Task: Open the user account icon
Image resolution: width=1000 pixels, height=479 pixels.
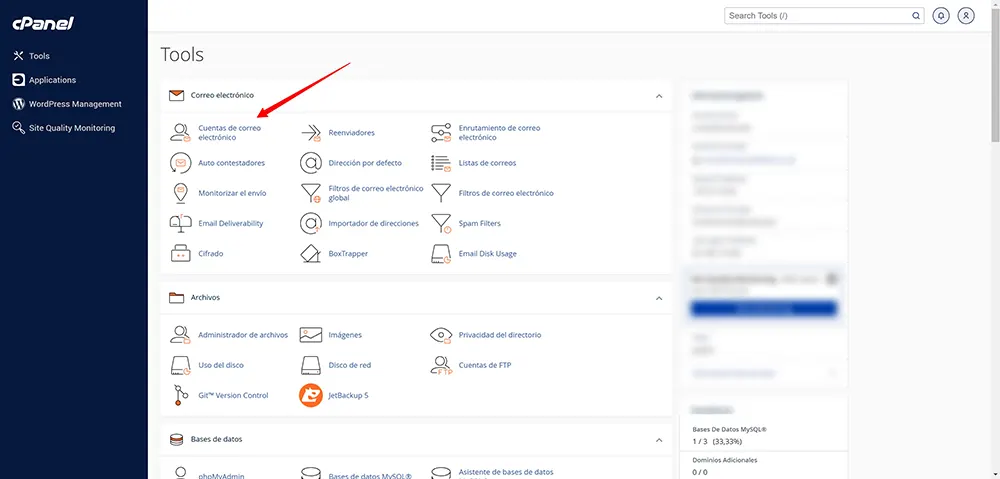Action: 966,16
